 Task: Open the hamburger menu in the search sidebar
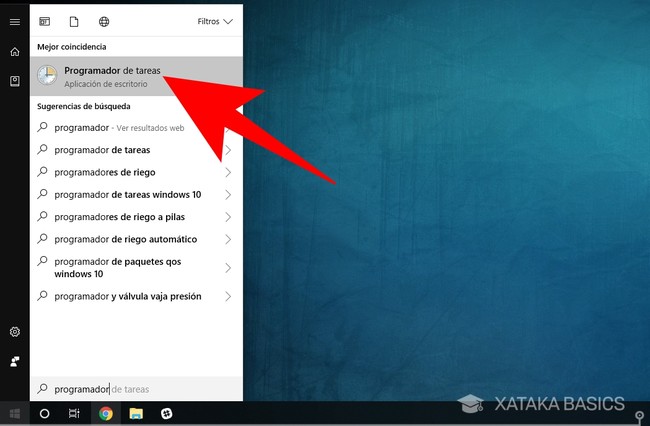[14, 21]
